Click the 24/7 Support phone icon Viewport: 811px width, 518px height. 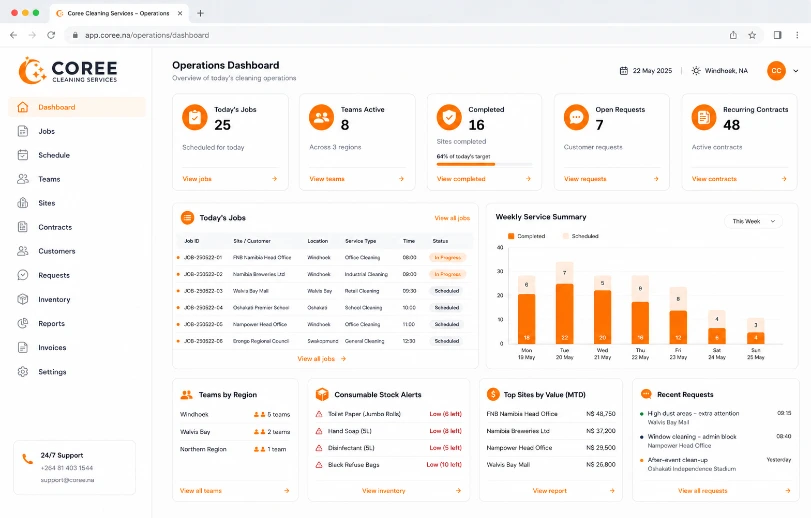coord(27,459)
